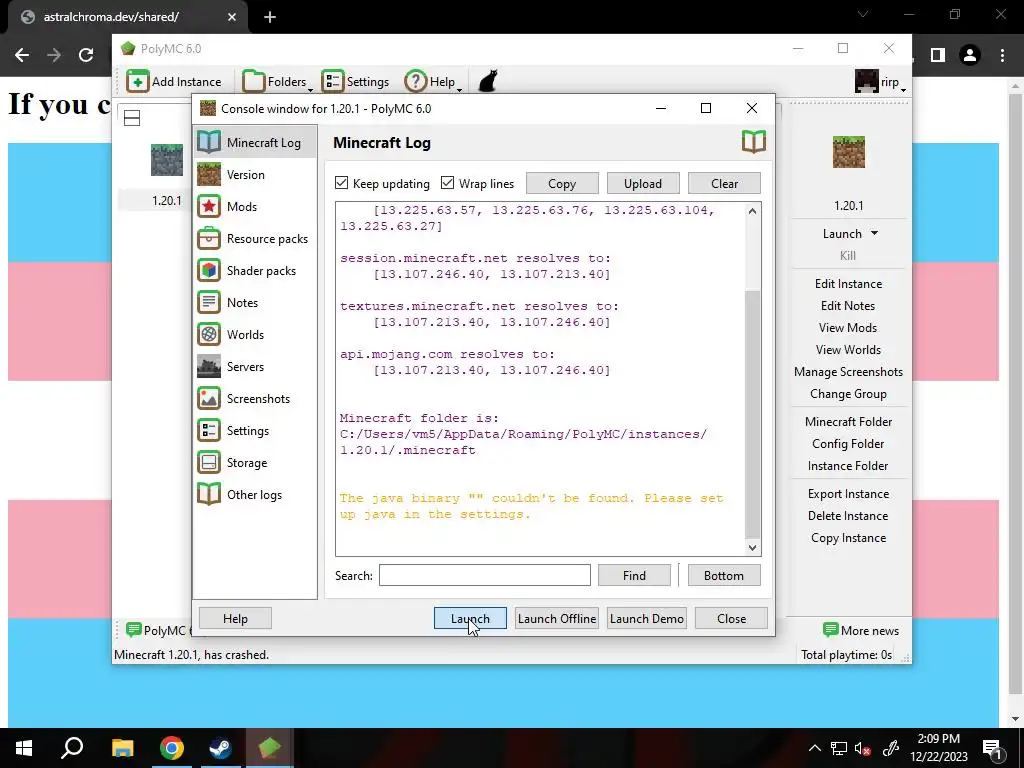Click Edit Notes in PolyMC sidebar
Image resolution: width=1024 pixels, height=768 pixels.
tap(848, 306)
